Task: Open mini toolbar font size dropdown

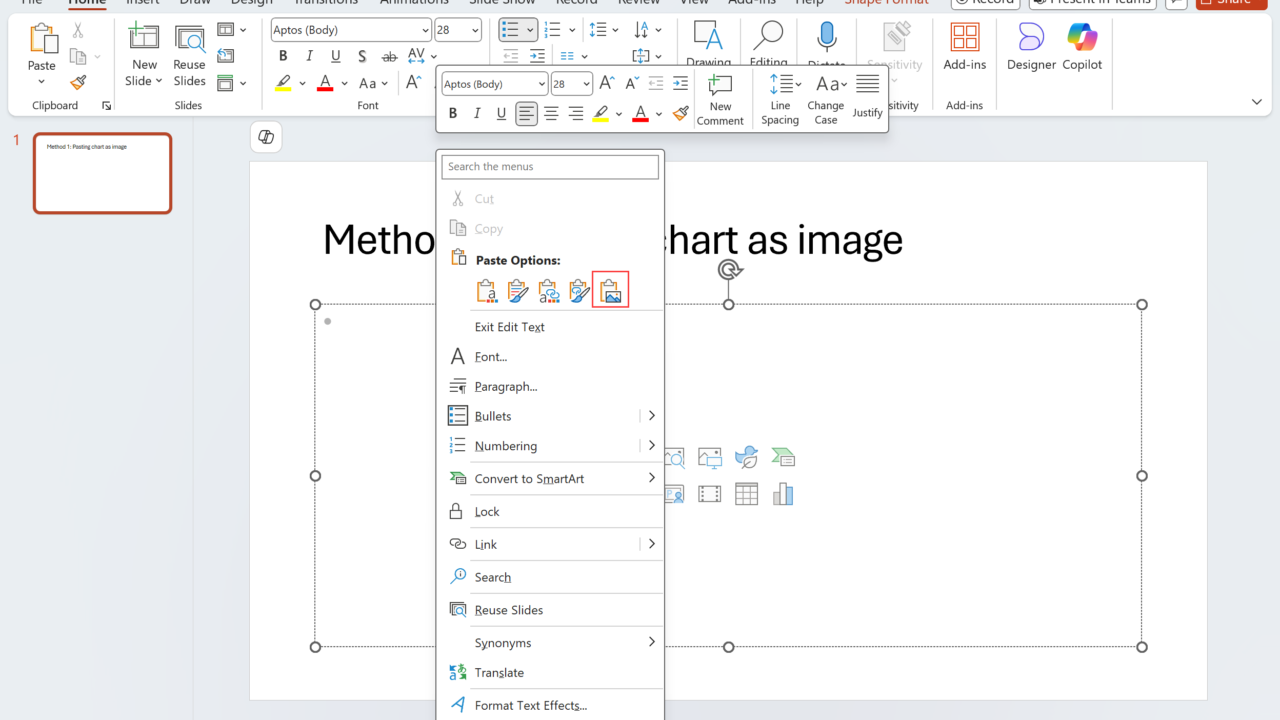Action: [585, 84]
